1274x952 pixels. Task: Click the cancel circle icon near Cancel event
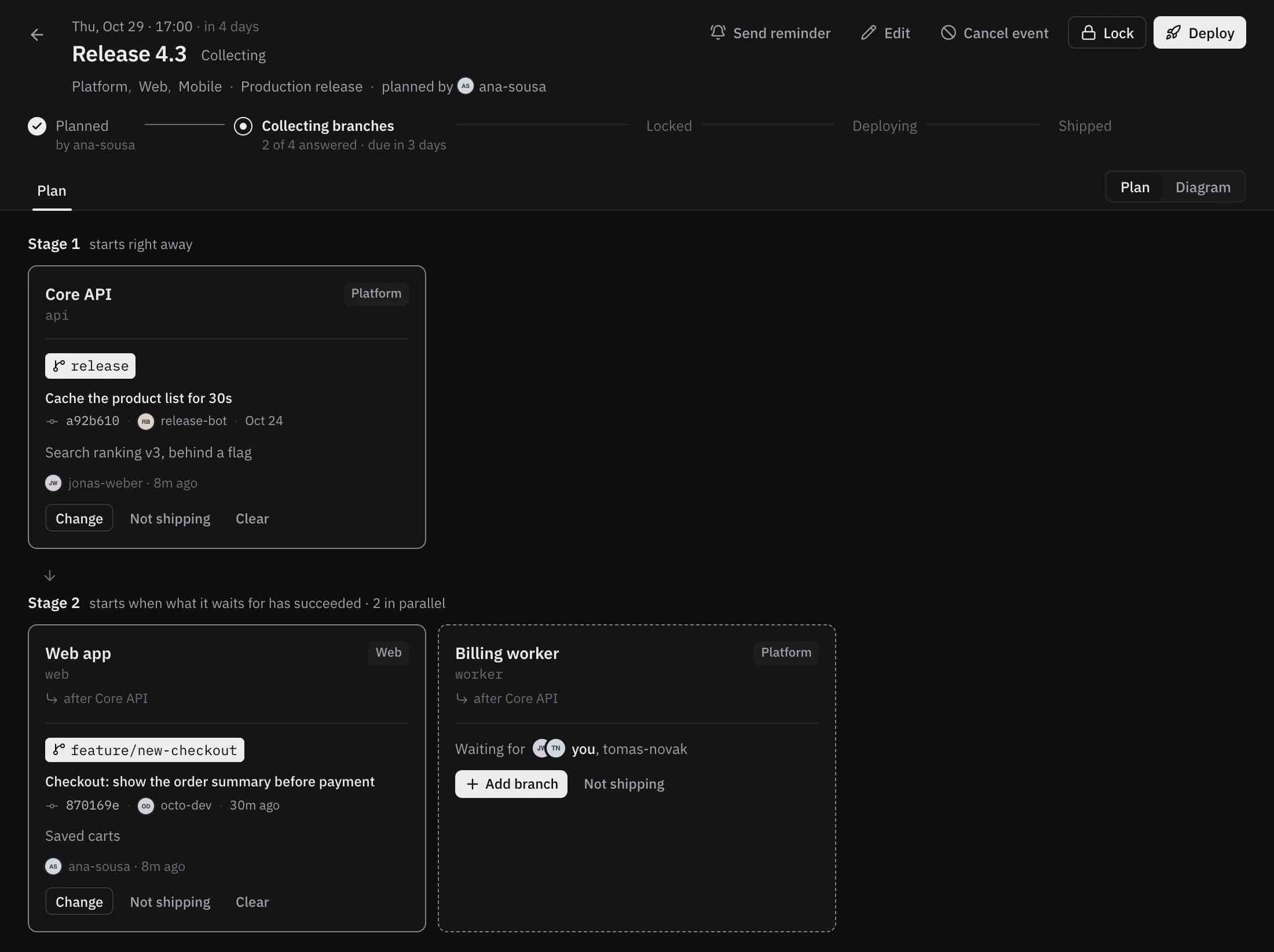(948, 32)
